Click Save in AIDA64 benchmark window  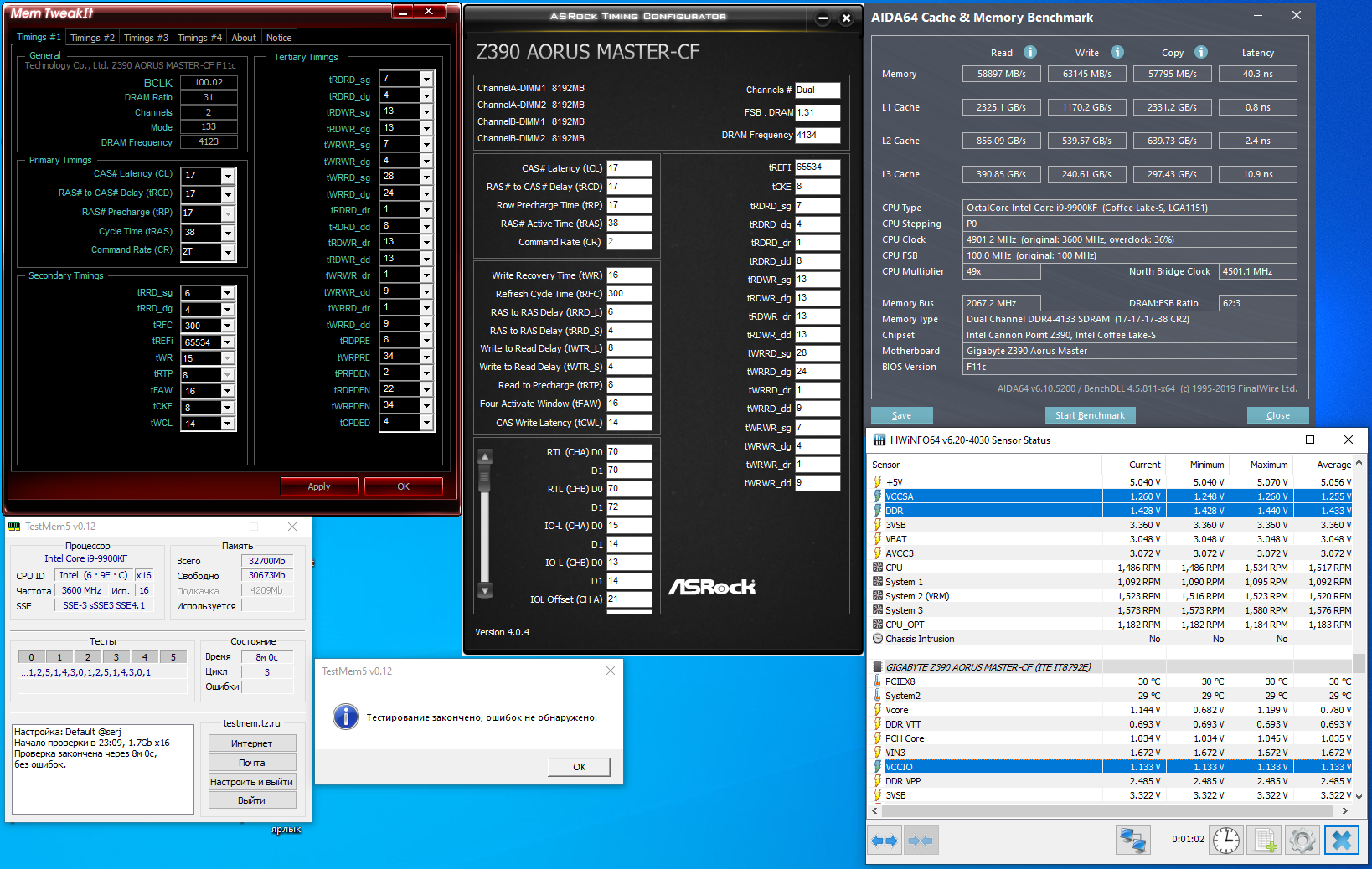click(902, 415)
